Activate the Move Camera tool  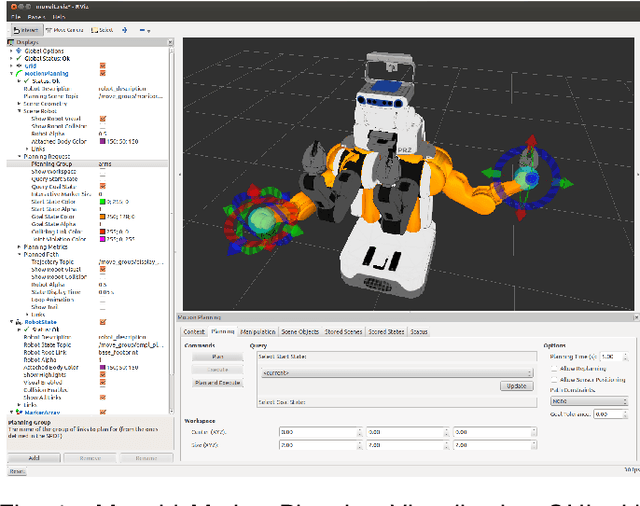[66, 30]
